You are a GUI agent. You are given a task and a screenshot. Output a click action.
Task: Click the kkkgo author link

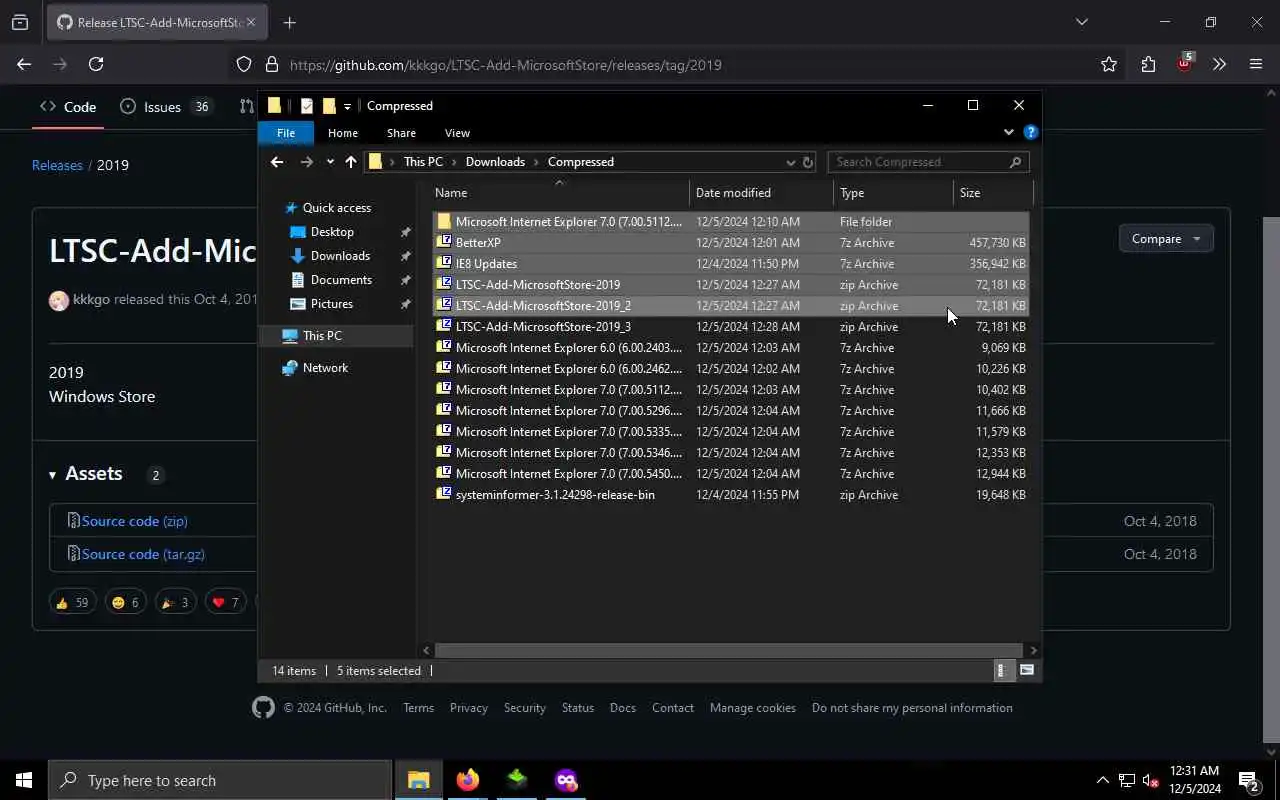(x=91, y=300)
